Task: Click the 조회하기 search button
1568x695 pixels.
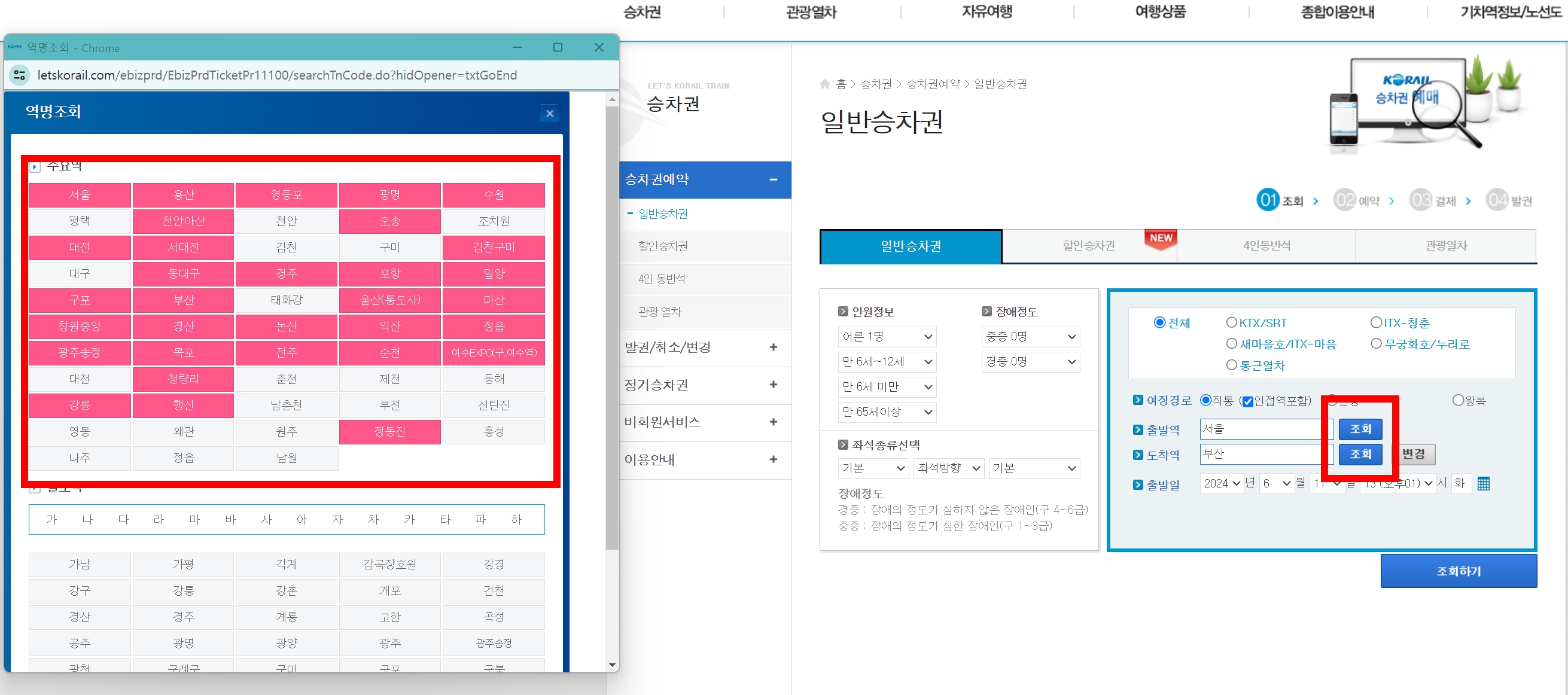Action: click(1459, 570)
